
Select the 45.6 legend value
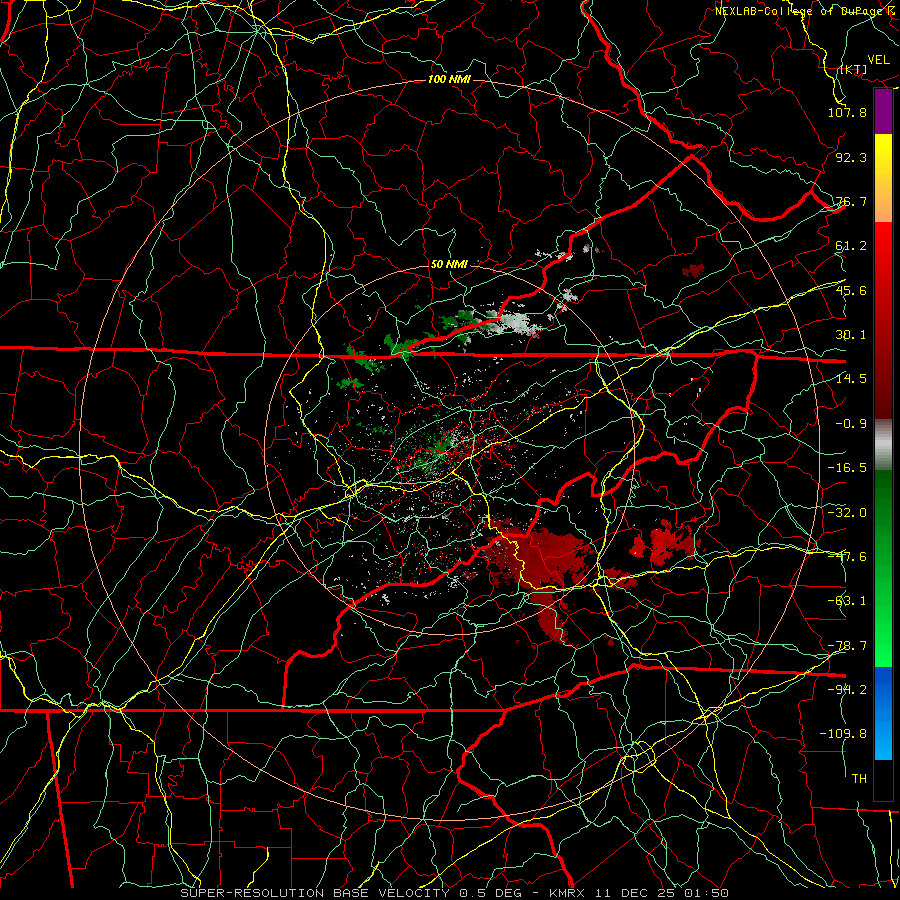pos(851,290)
